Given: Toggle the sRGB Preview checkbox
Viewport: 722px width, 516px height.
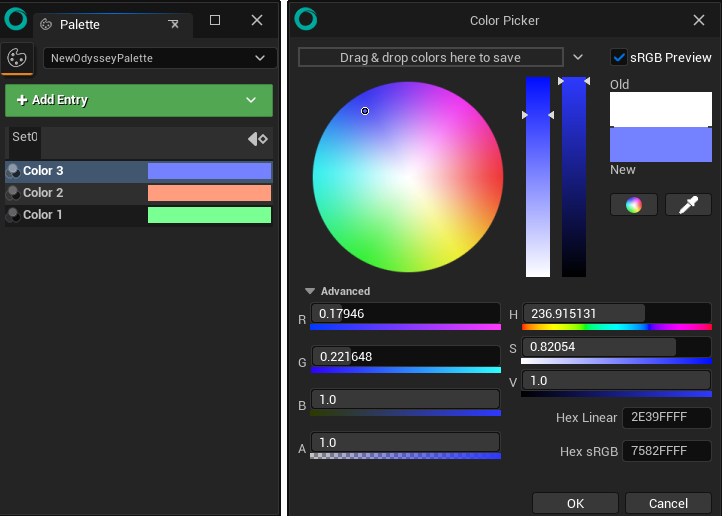Looking at the screenshot, I should pos(618,58).
